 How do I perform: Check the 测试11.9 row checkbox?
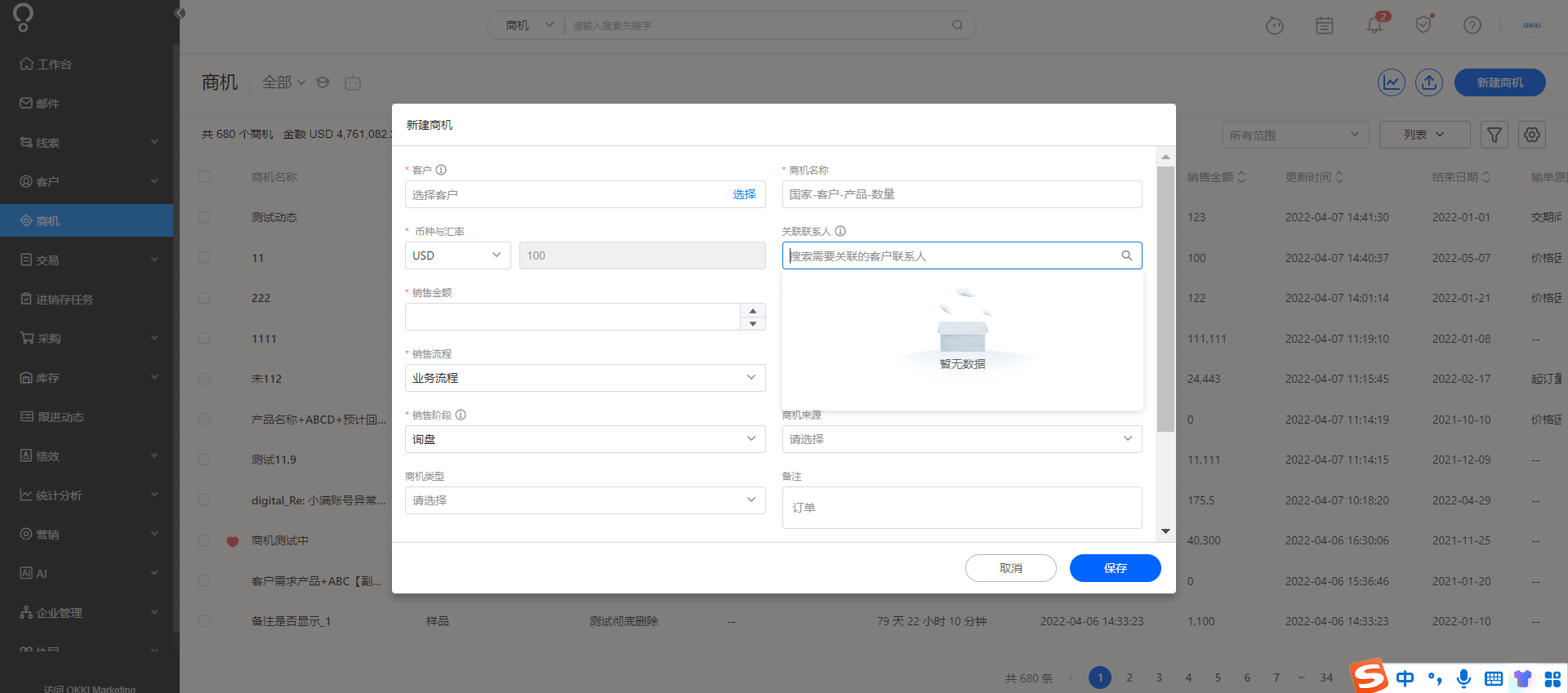pos(204,460)
